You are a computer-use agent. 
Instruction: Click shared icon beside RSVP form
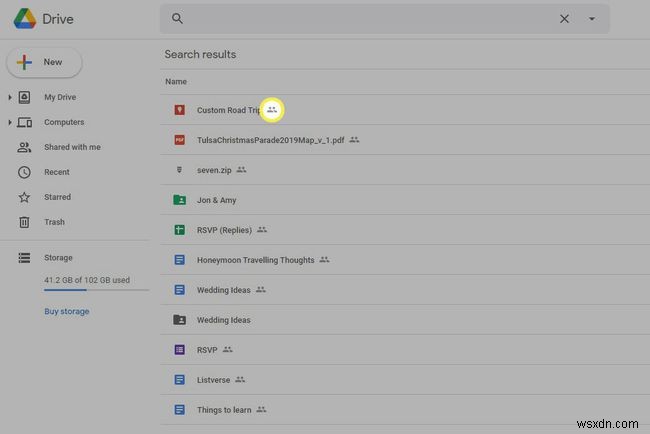(228, 349)
